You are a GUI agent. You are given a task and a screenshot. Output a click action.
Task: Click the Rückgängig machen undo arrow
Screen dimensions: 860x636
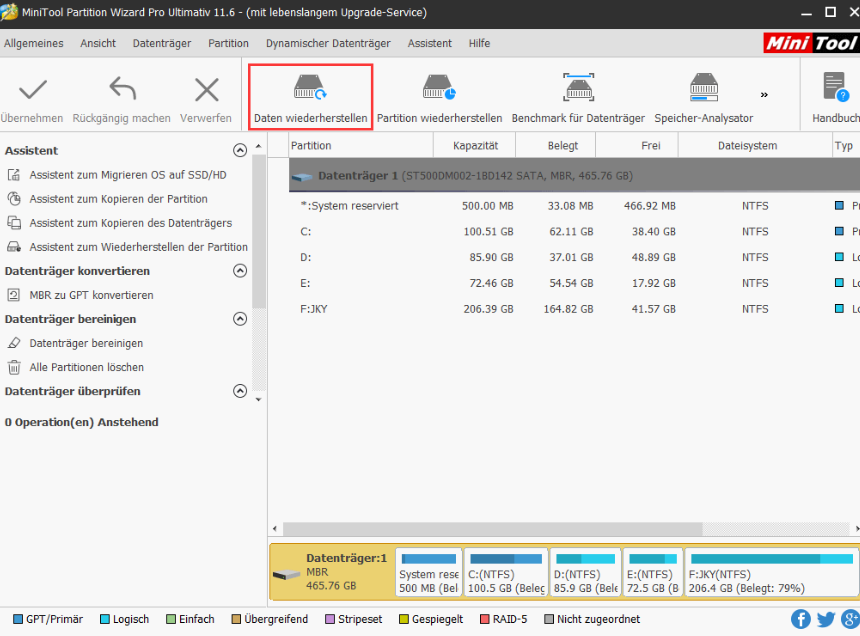point(122,89)
